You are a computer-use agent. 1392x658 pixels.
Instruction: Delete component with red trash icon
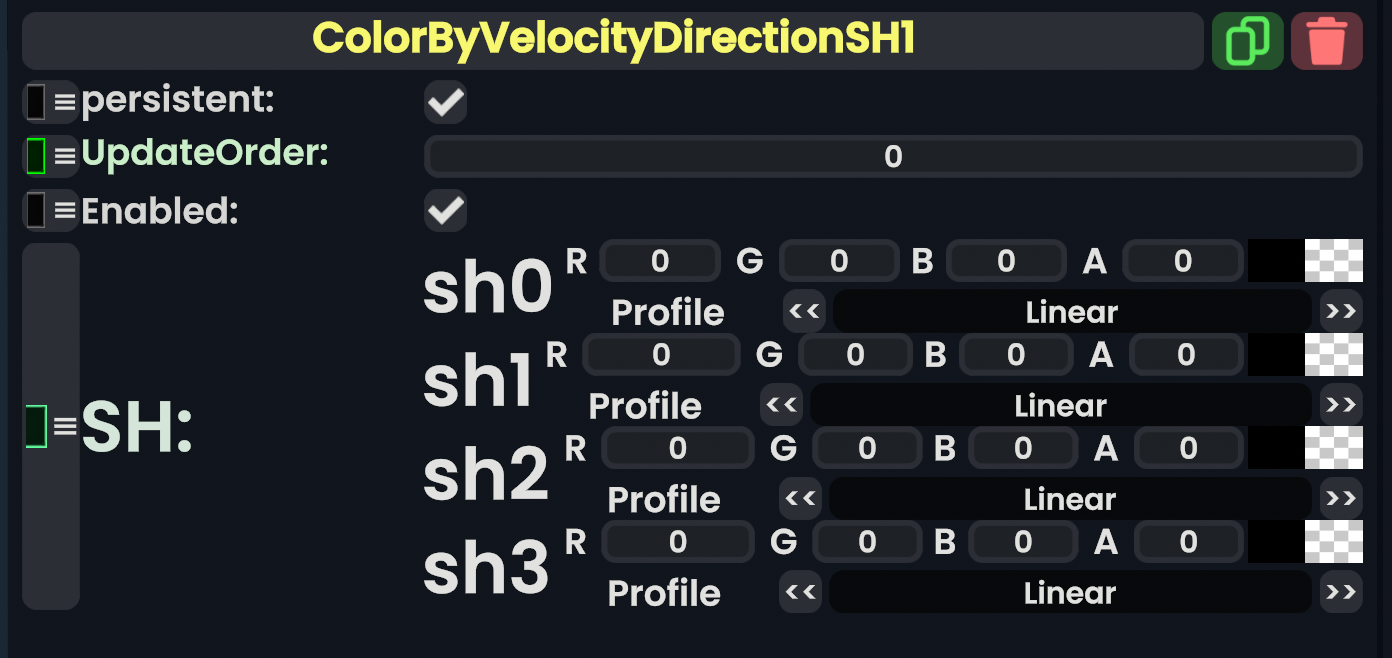(1326, 41)
